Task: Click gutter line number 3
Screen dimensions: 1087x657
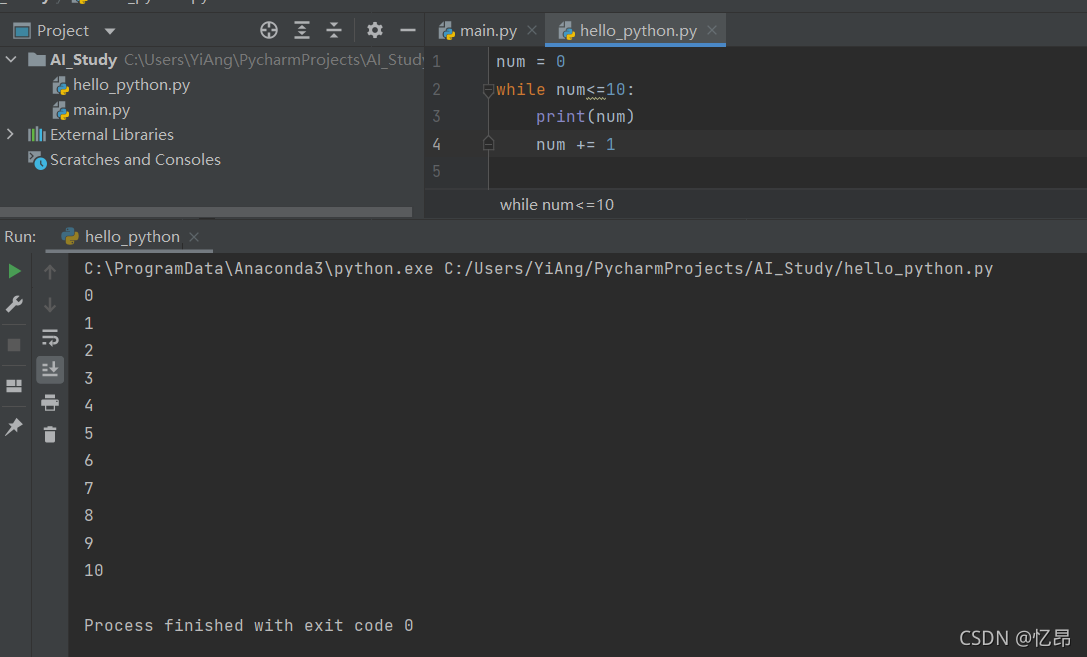Action: click(x=436, y=116)
